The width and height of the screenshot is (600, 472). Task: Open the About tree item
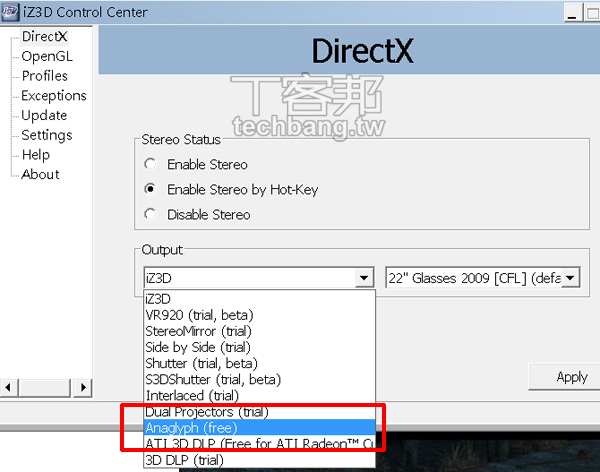click(40, 174)
